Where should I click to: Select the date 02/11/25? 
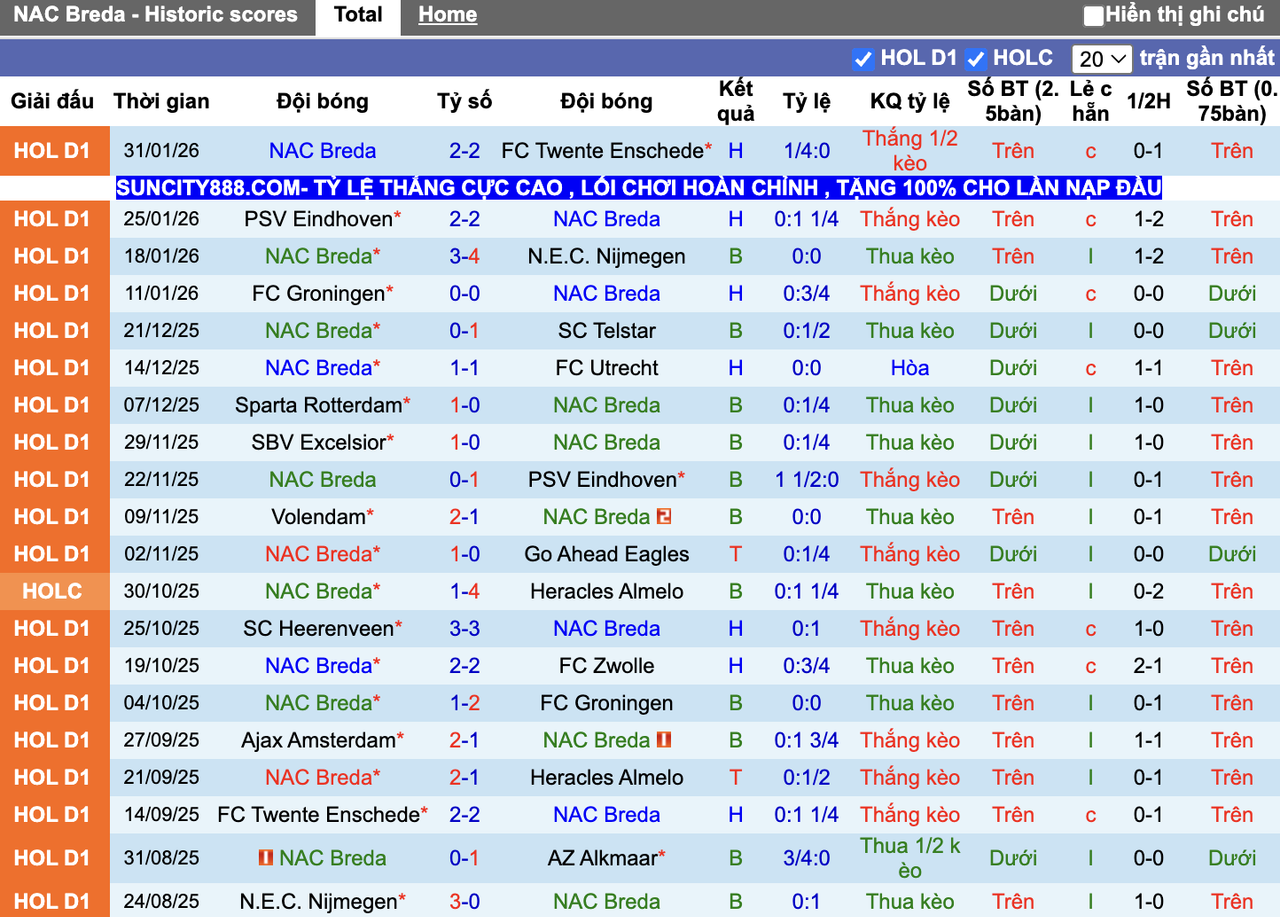[161, 554]
